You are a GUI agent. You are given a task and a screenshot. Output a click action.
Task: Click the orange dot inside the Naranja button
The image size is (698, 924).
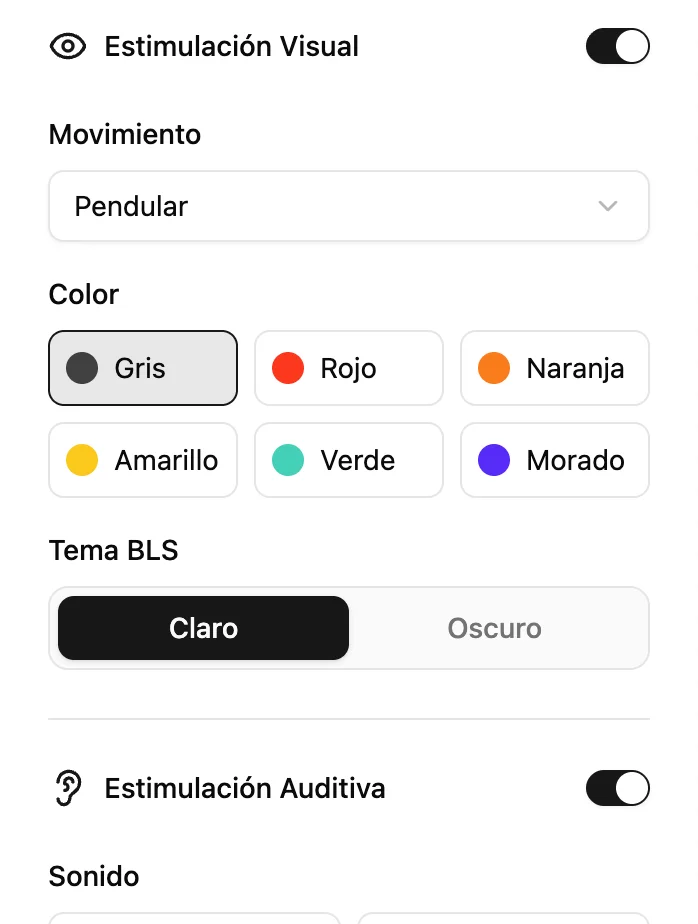tap(493, 368)
